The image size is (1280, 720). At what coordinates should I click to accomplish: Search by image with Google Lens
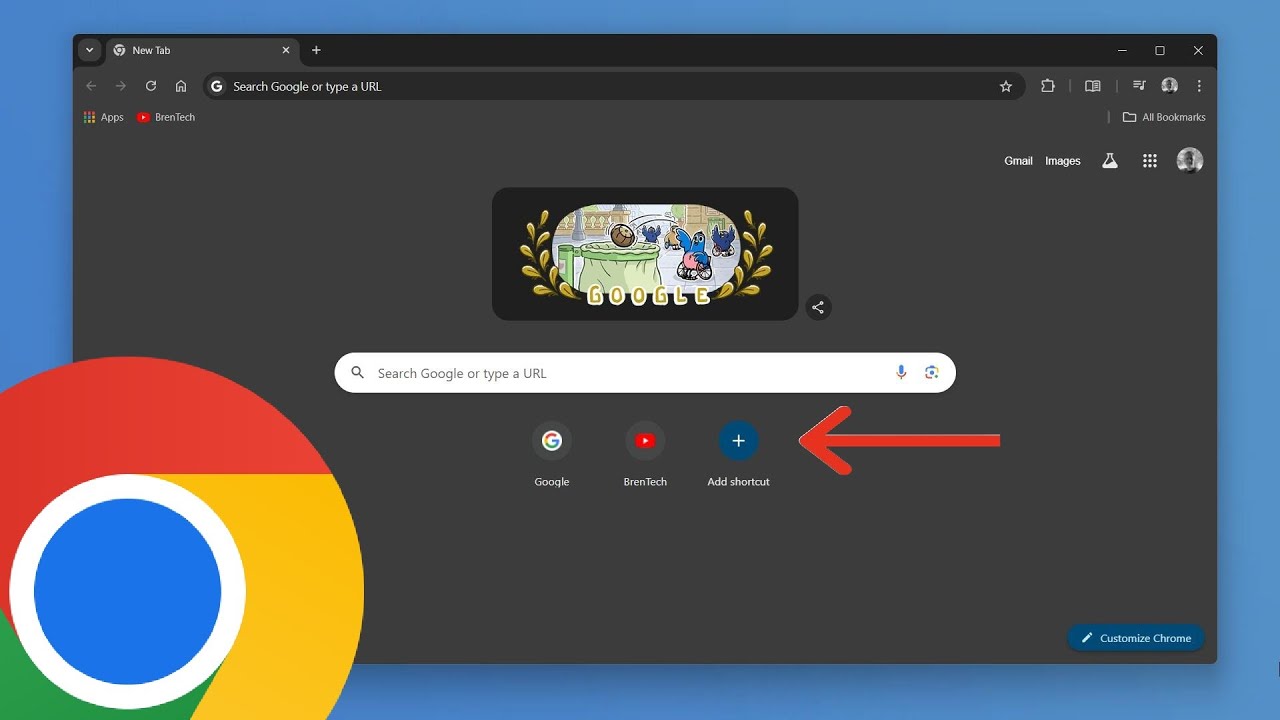tap(932, 373)
